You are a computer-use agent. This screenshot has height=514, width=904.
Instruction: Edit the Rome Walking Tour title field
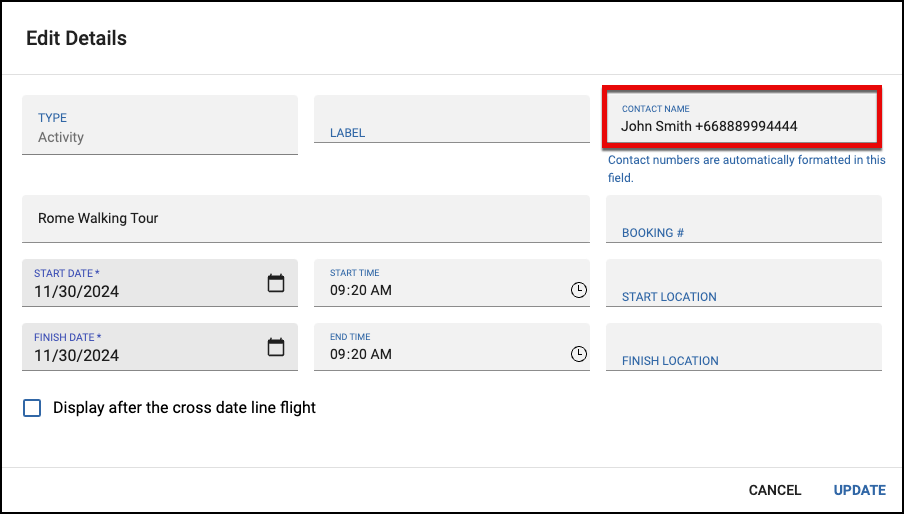click(x=306, y=218)
